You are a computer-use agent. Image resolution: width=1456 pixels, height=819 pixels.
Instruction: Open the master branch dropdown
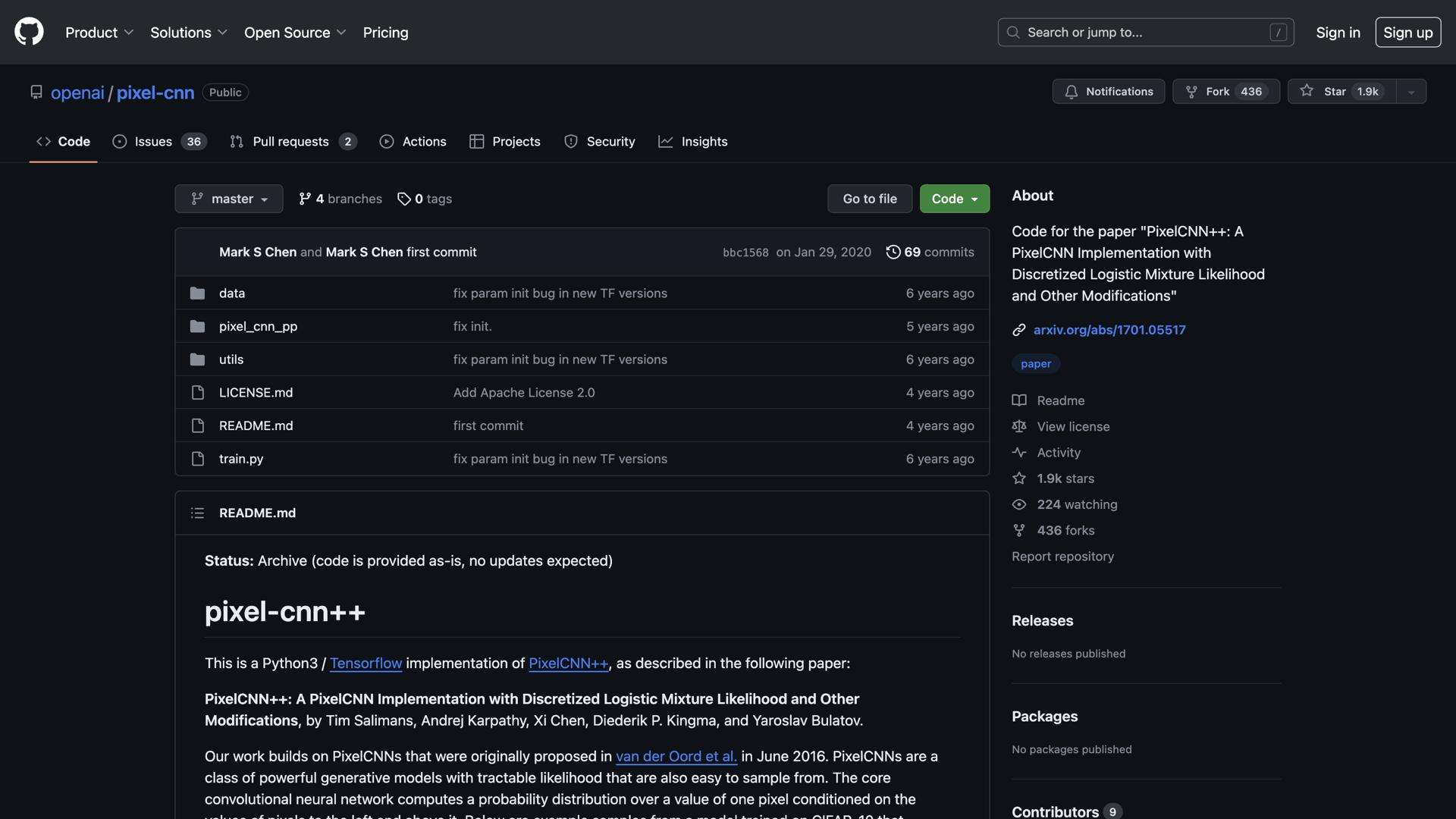pyautogui.click(x=228, y=199)
